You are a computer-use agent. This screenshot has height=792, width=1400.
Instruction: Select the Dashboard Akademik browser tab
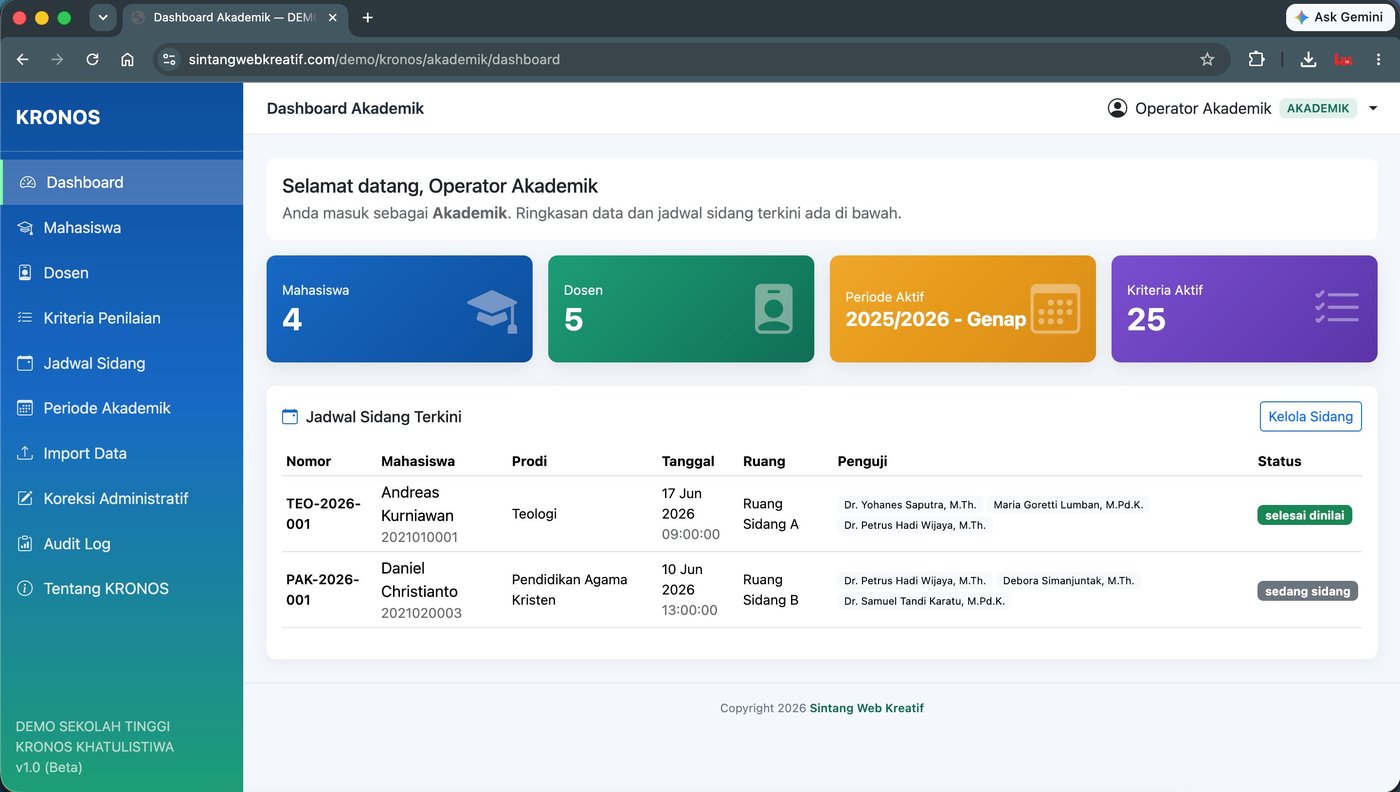235,17
